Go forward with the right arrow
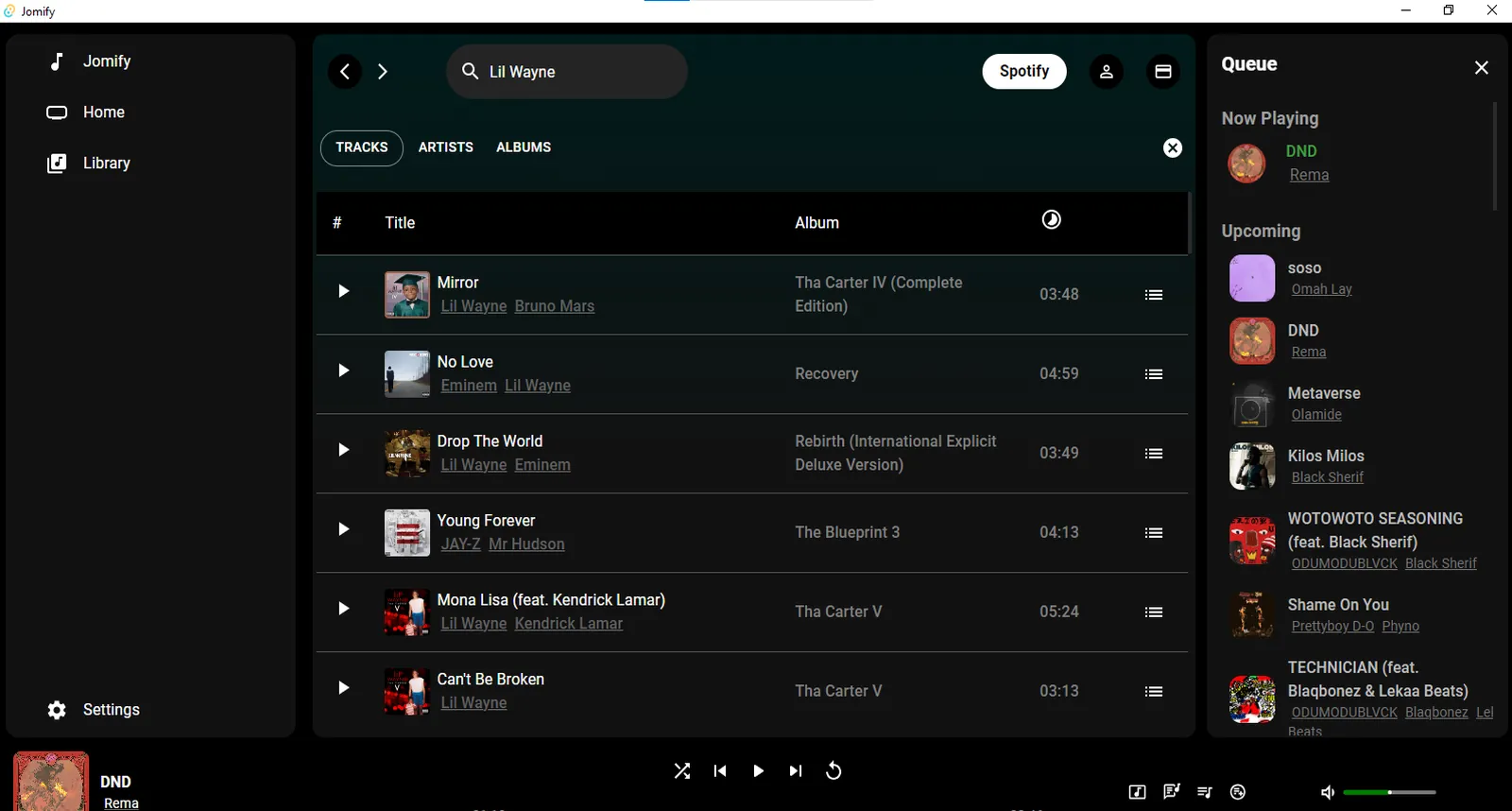This screenshot has width=1512, height=811. (383, 72)
